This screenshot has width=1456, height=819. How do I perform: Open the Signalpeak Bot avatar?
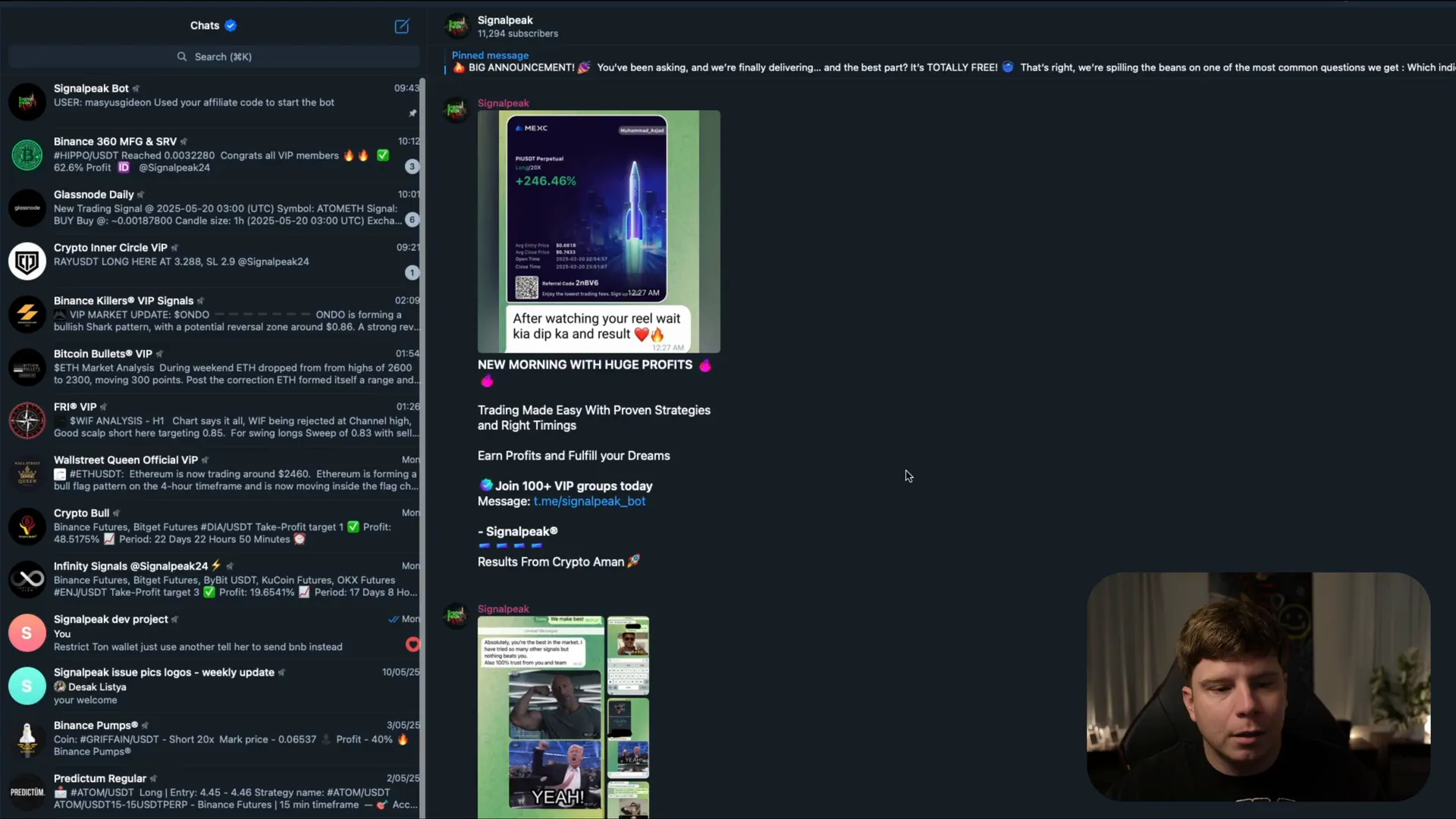click(27, 102)
